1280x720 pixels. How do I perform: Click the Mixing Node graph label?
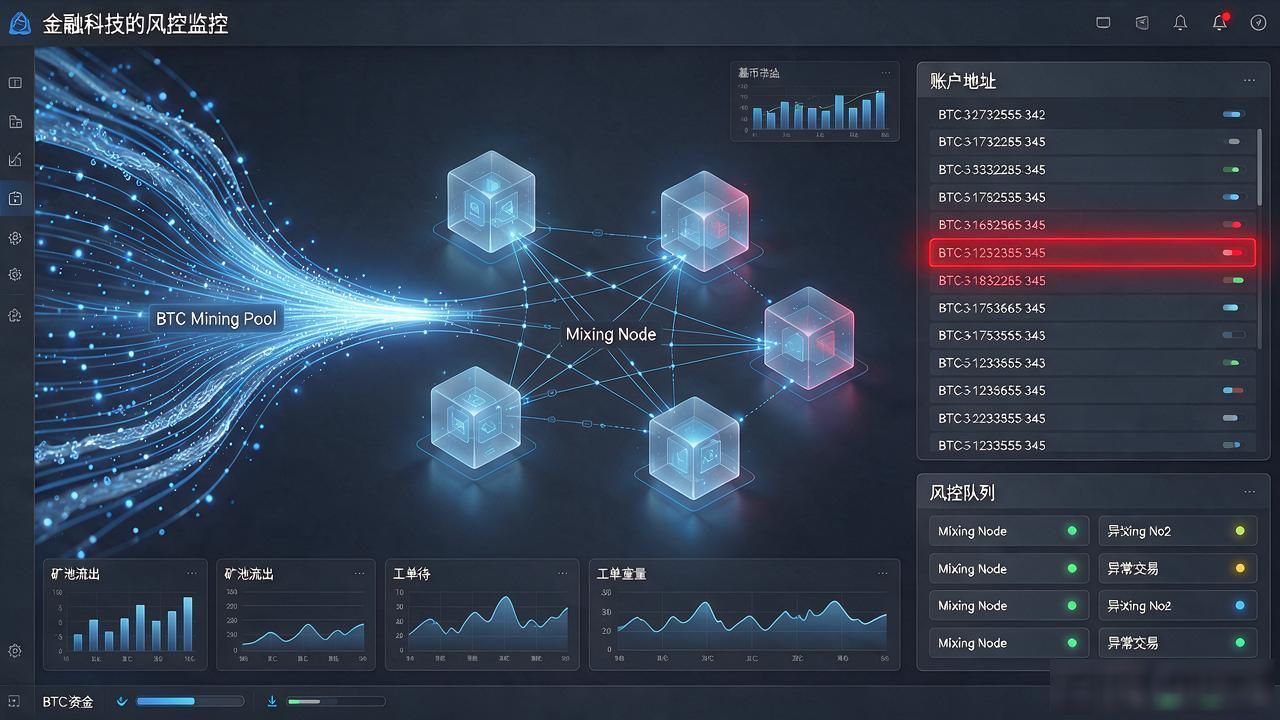(611, 334)
